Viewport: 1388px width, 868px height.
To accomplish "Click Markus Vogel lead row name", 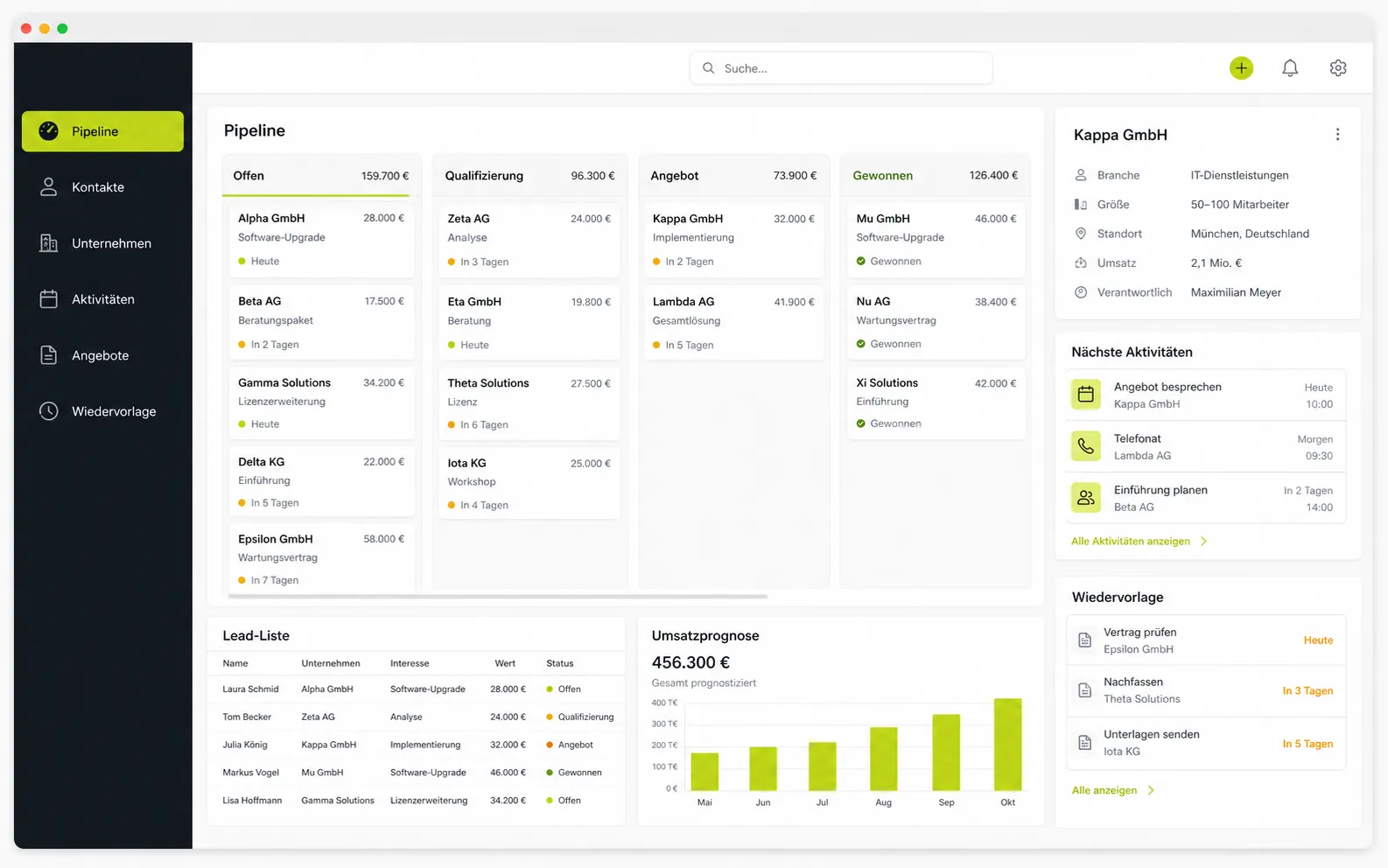I will (x=250, y=773).
